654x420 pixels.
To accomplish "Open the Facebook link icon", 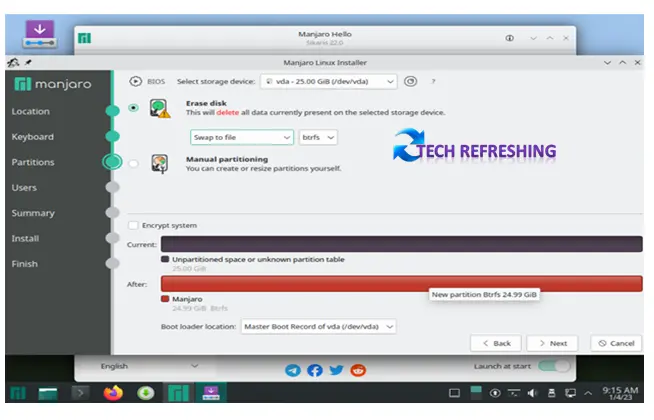I will pyautogui.click(x=314, y=370).
